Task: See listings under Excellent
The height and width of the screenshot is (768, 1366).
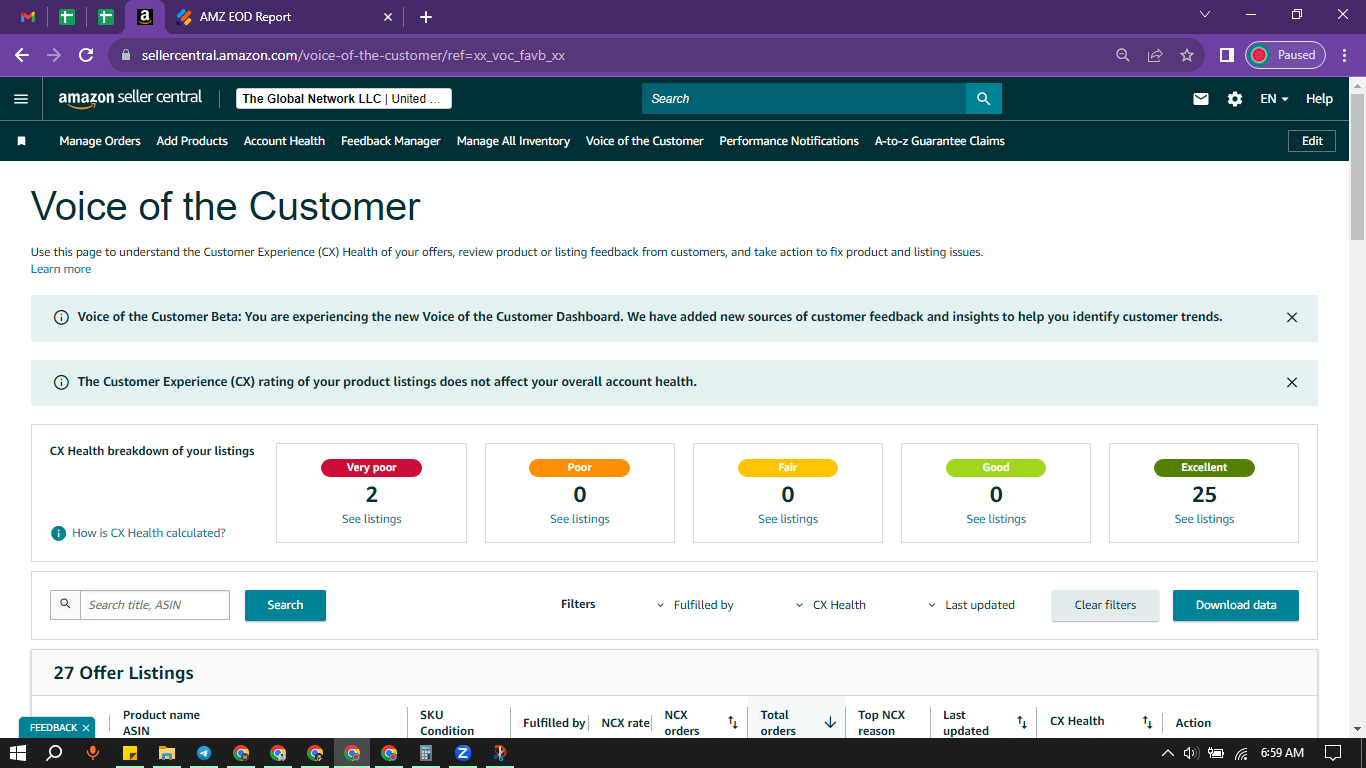Action: [1204, 519]
